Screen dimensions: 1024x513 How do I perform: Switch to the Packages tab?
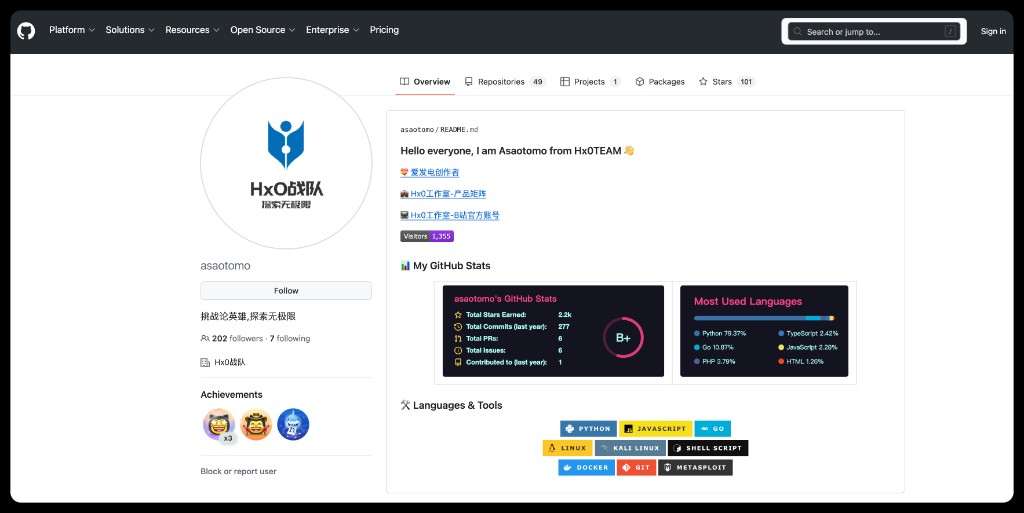660,82
